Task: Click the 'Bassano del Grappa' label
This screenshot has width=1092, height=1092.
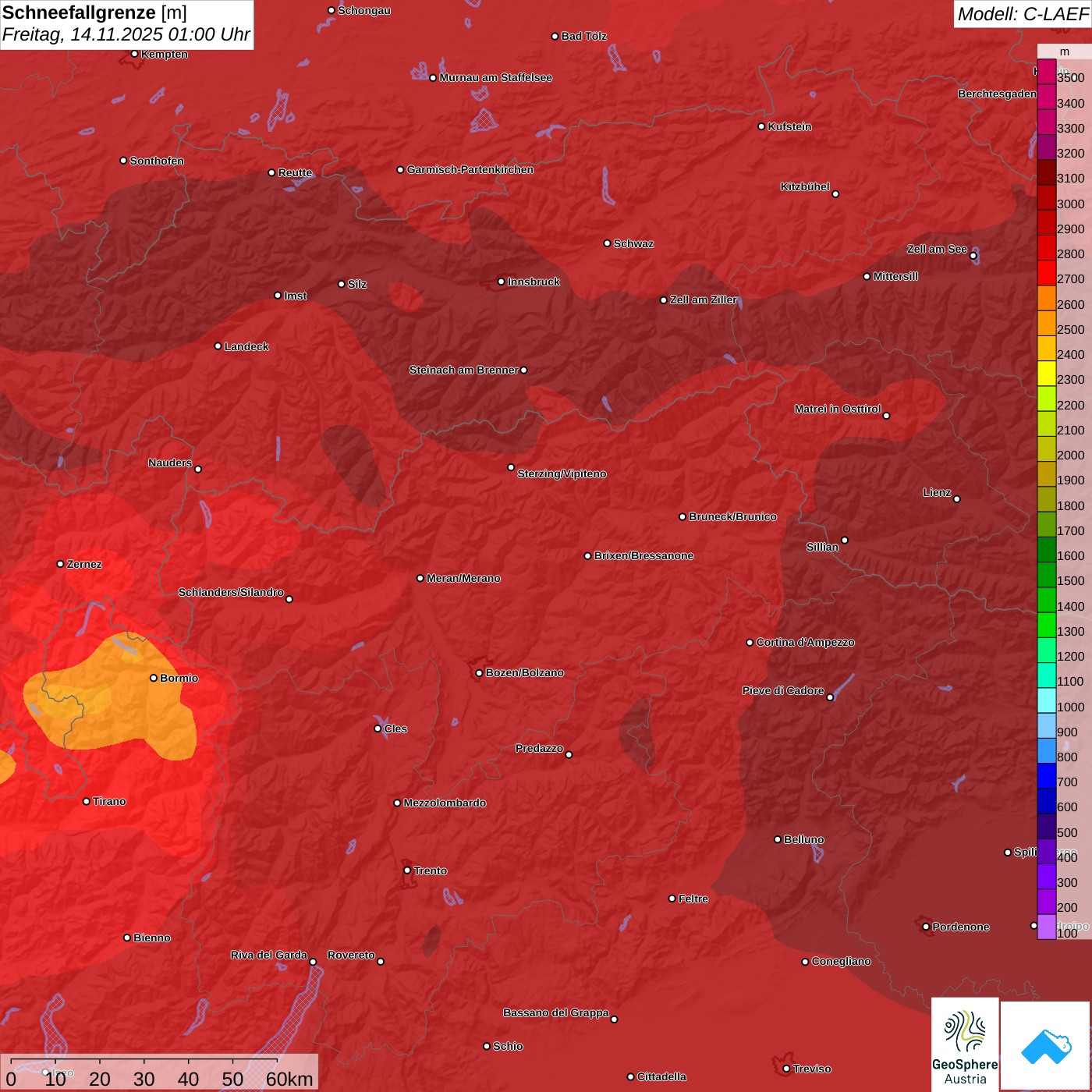Action: coord(556,1012)
